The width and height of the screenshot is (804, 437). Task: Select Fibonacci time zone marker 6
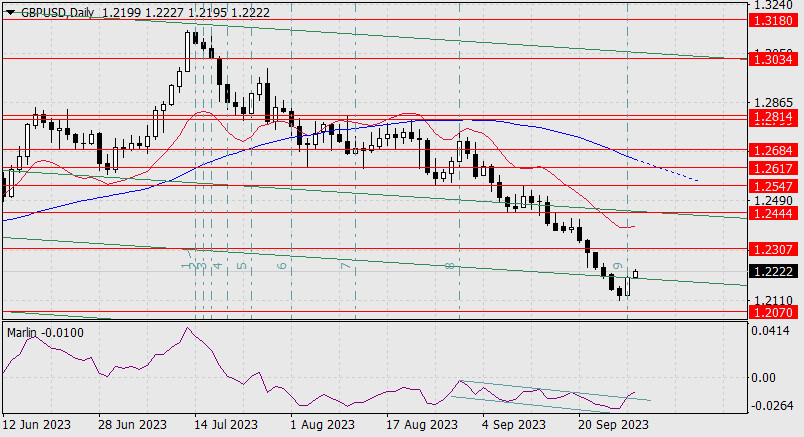click(x=282, y=266)
